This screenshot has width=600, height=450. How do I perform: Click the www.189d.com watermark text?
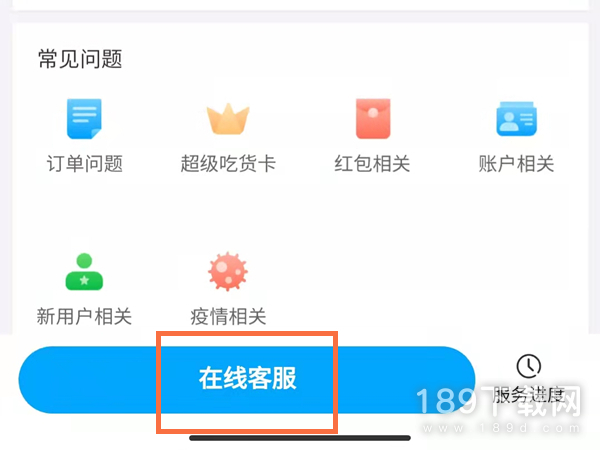(x=501, y=428)
